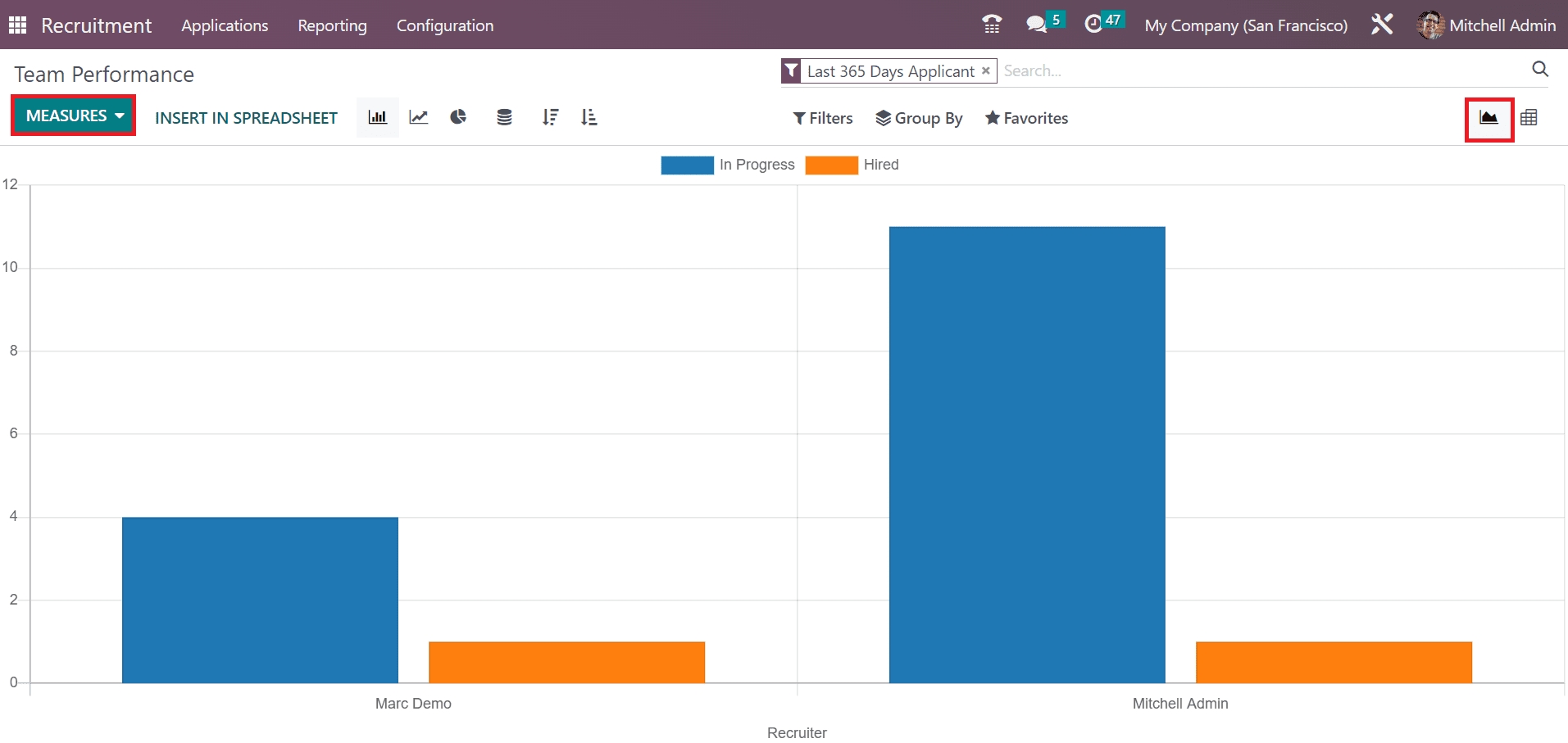This screenshot has width=1568, height=743.
Task: Expand the Measures dropdown
Action: 74,116
